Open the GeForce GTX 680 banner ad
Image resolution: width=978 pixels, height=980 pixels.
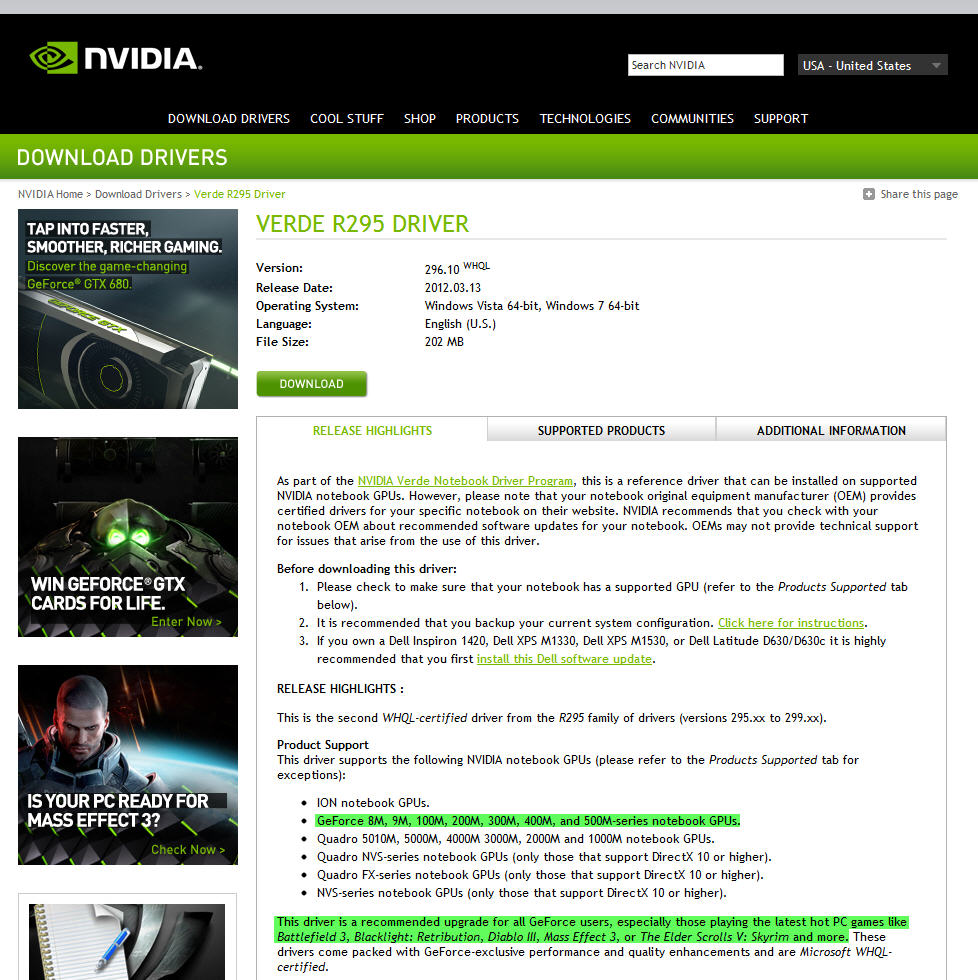pos(127,309)
